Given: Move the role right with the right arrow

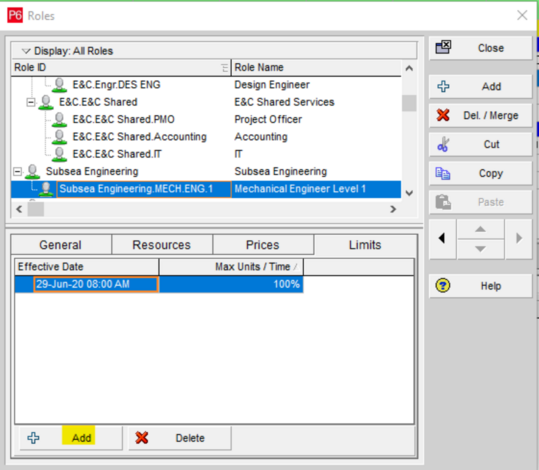Looking at the screenshot, I should 519,238.
